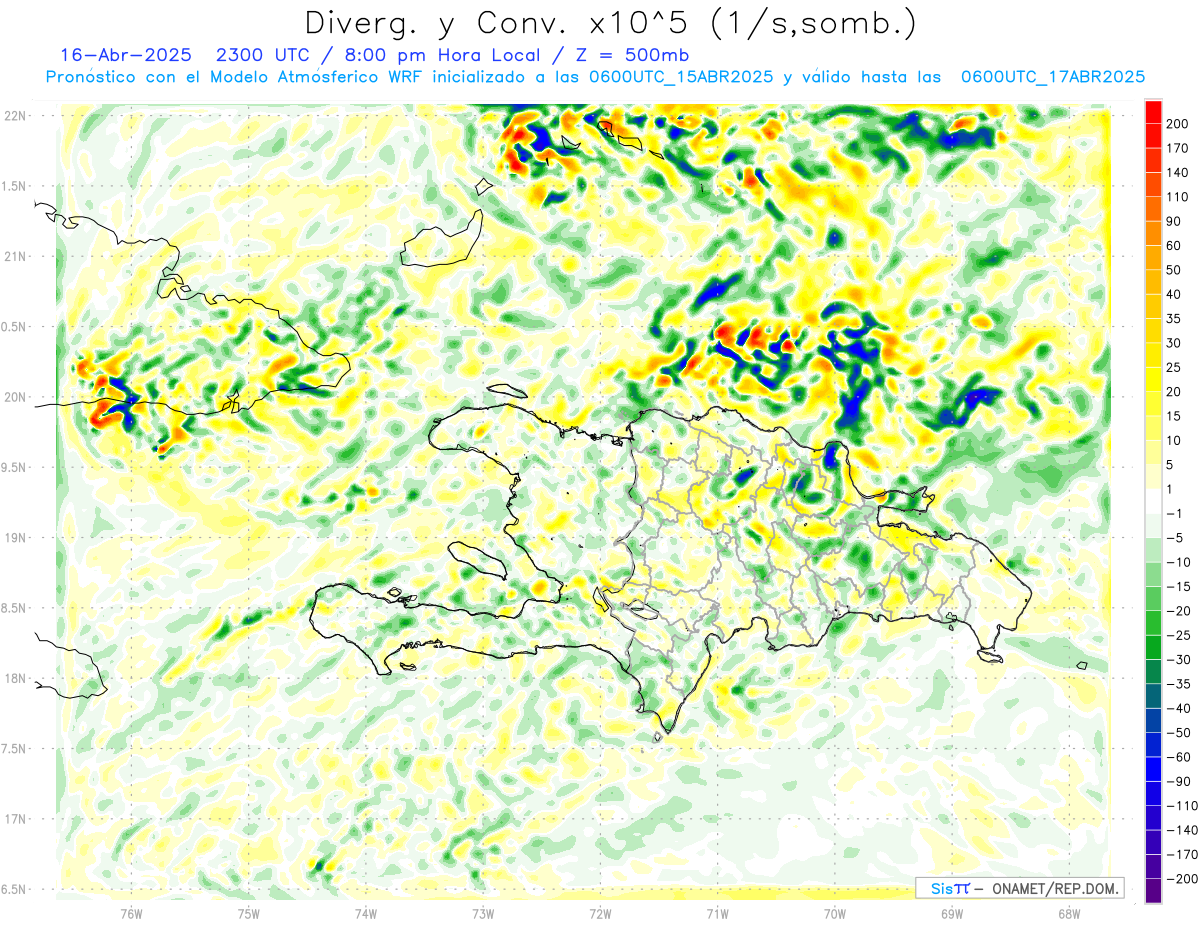
Task: Click the "76W" longitude label
Action: click(x=131, y=914)
